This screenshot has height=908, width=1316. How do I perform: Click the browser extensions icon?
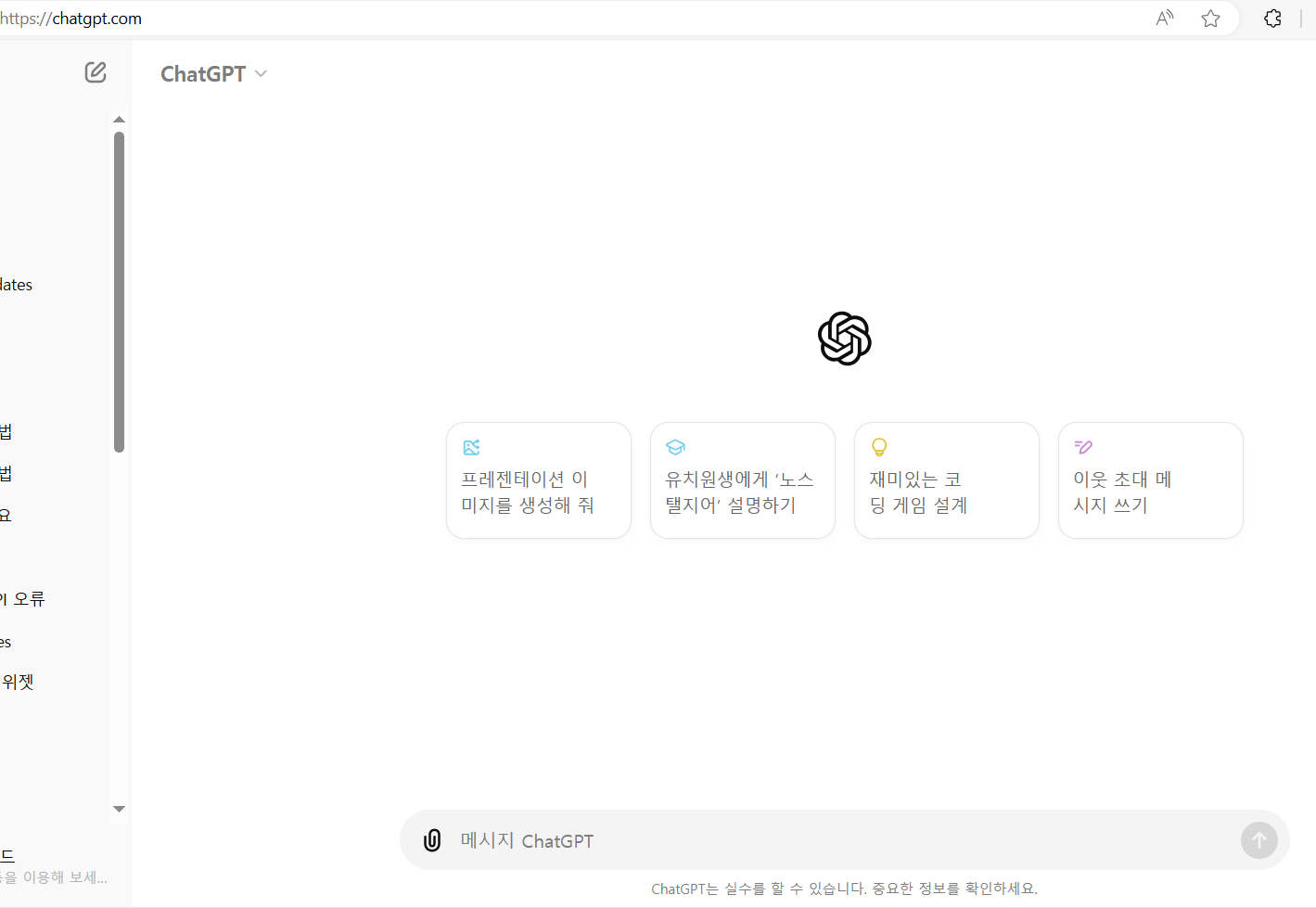[1271, 18]
